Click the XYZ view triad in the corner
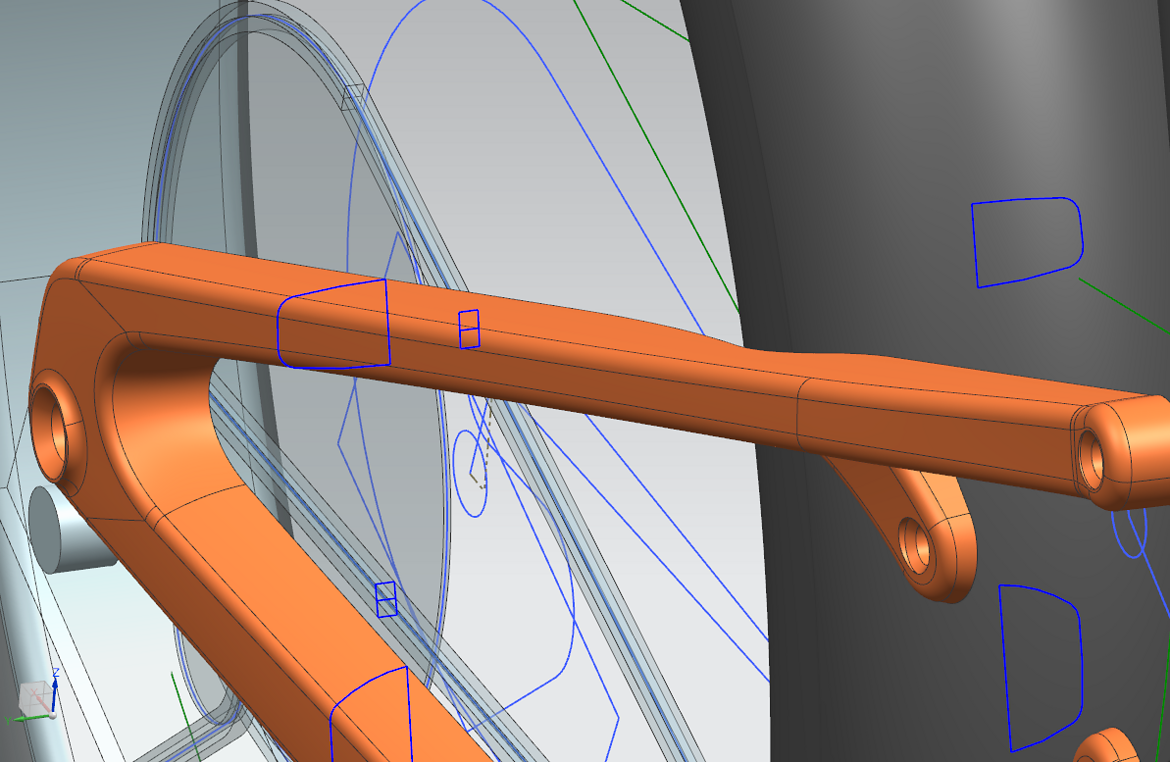This screenshot has height=762, width=1170. [x=38, y=698]
